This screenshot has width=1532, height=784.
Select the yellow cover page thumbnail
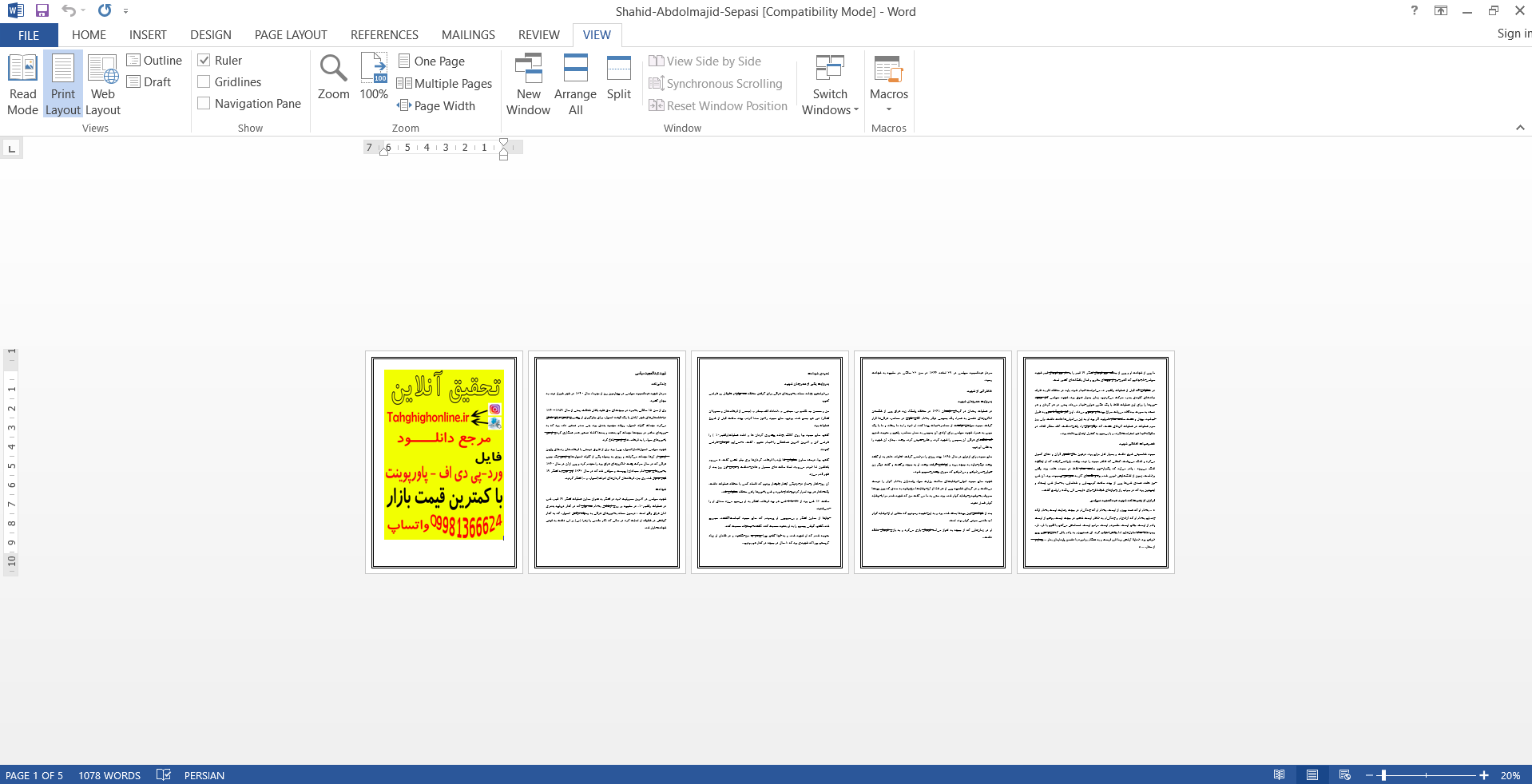(444, 462)
